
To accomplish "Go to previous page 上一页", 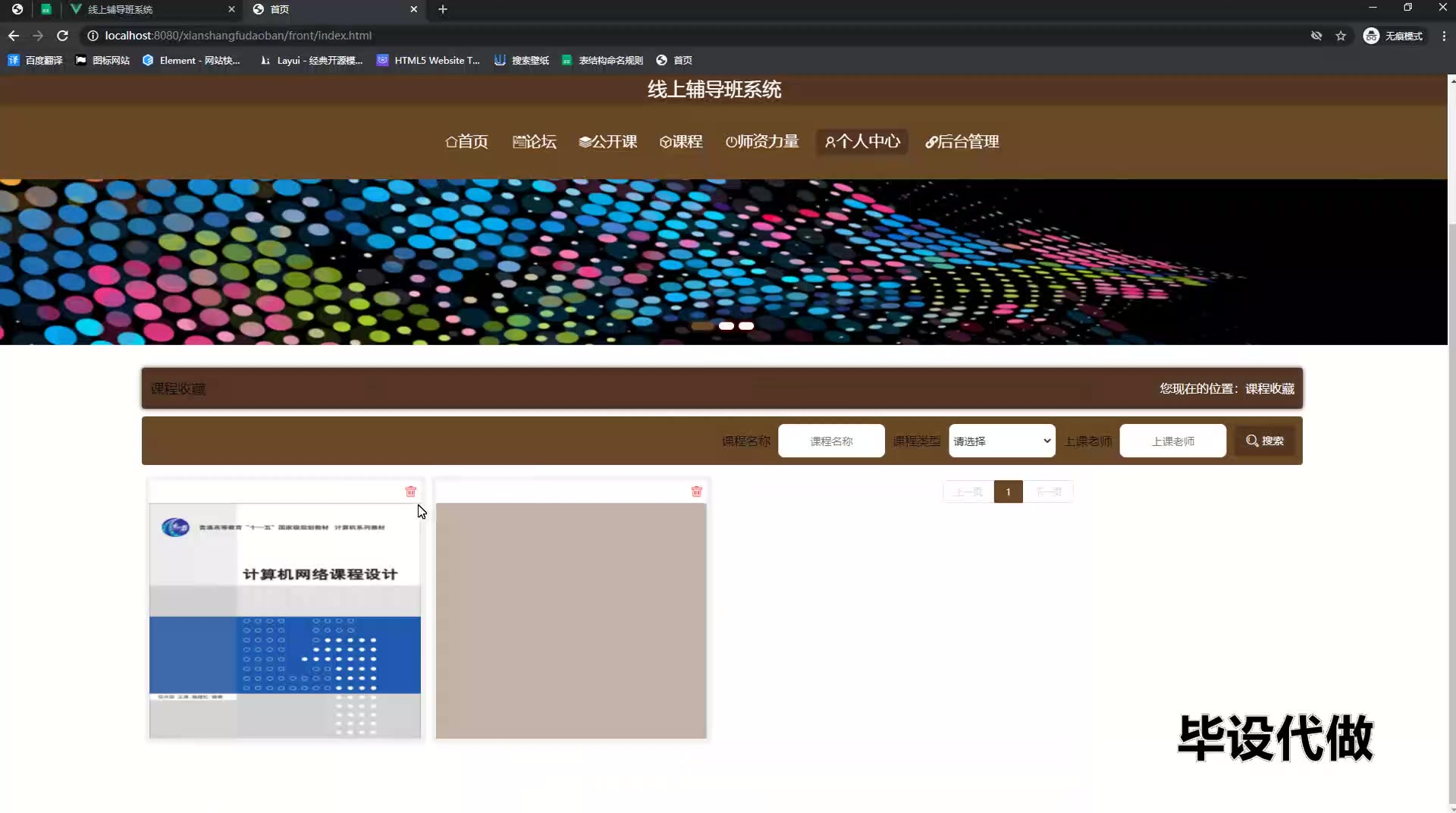I will click(968, 492).
